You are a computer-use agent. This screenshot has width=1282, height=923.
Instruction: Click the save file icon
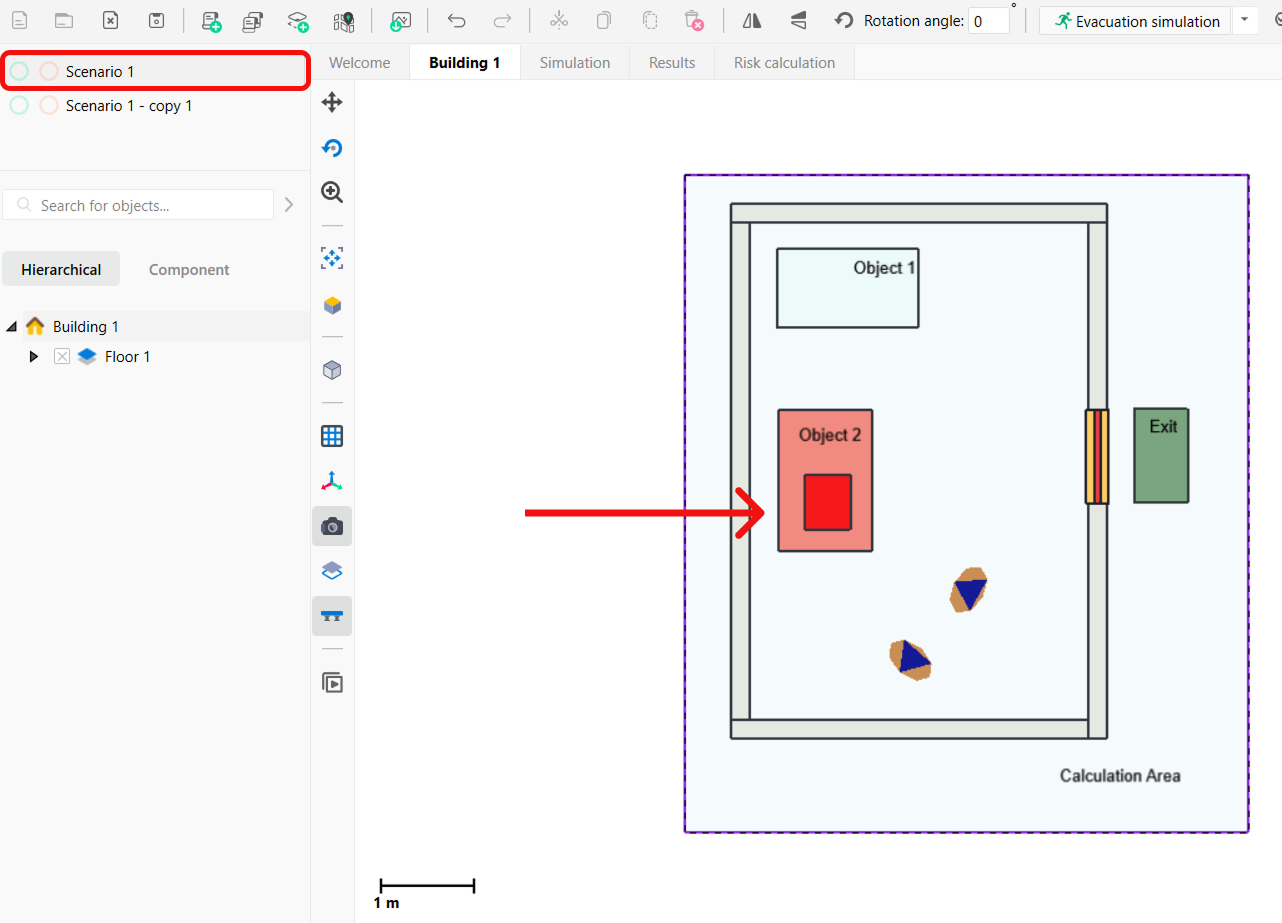click(x=156, y=21)
